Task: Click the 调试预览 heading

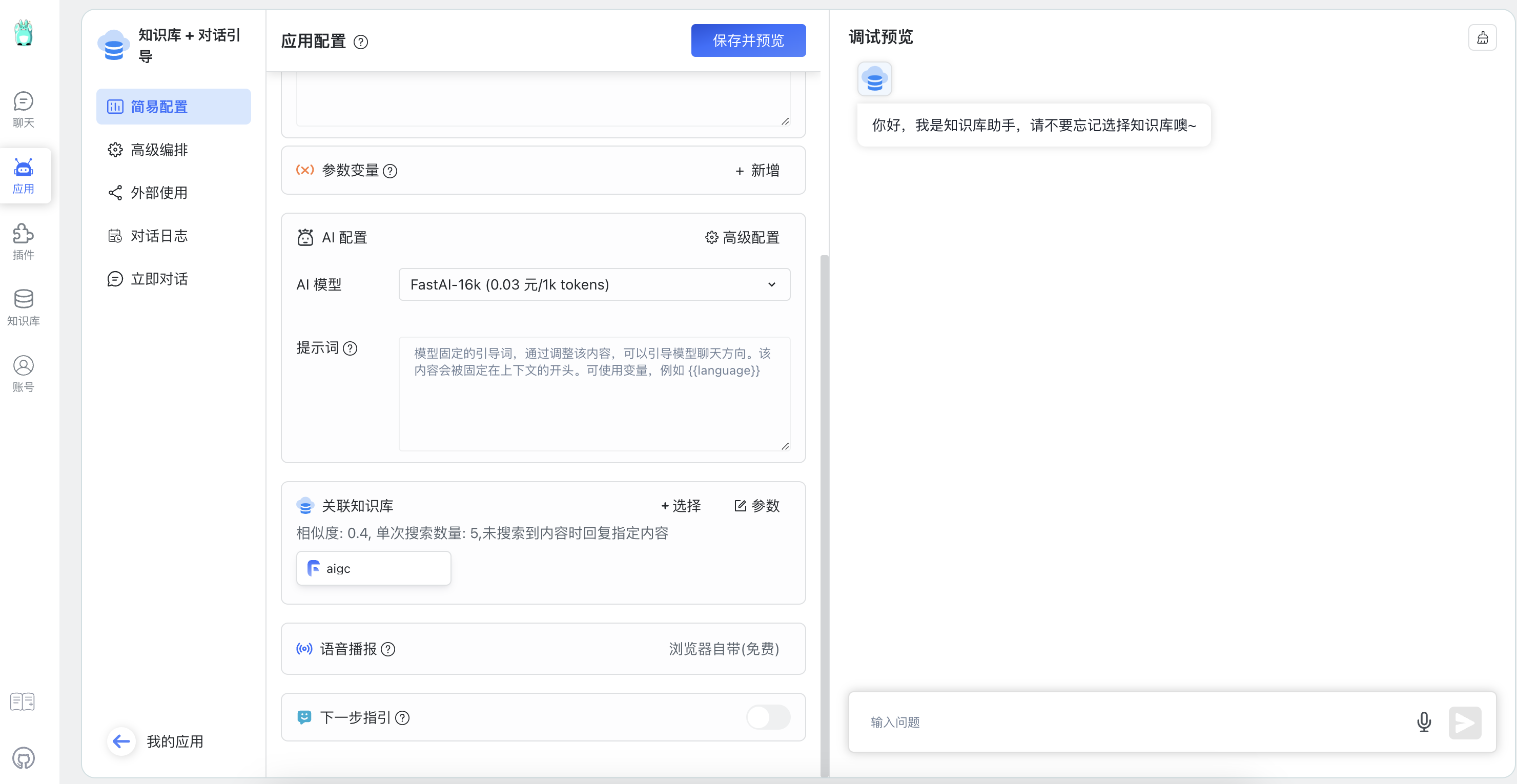Action: pyautogui.click(x=880, y=37)
